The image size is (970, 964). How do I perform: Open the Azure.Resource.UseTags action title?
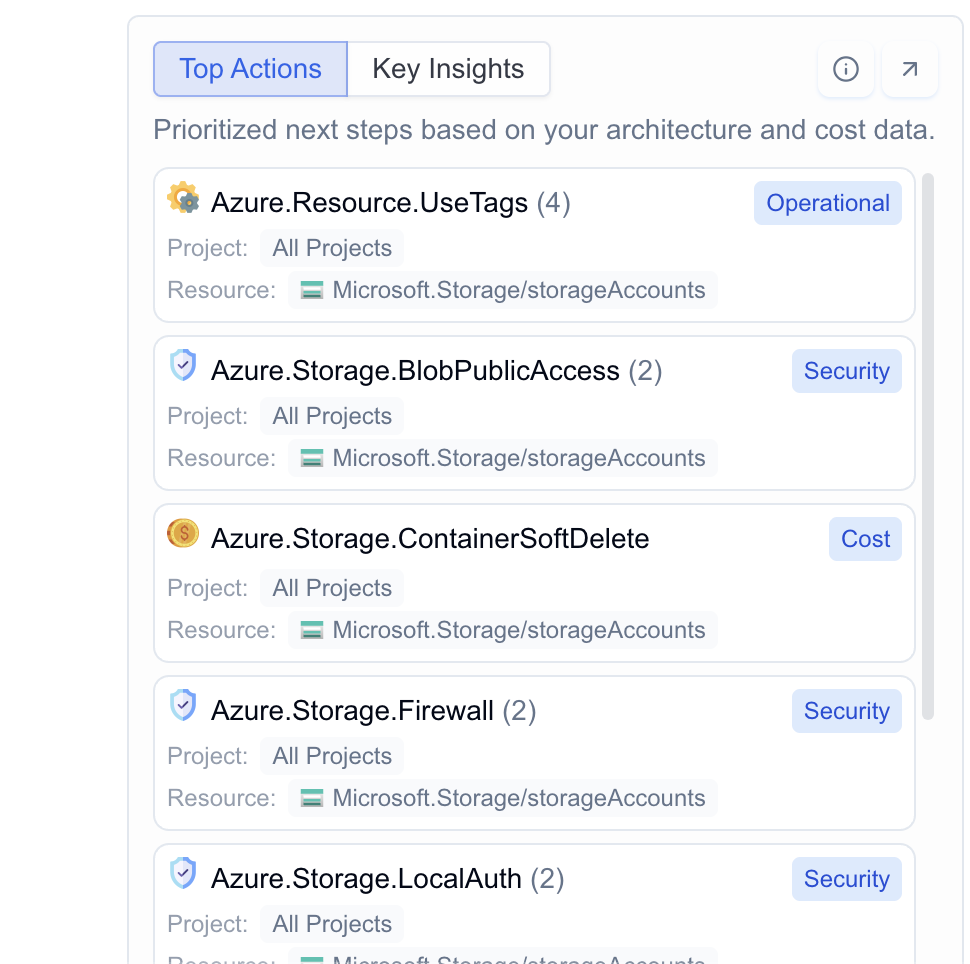click(x=369, y=203)
